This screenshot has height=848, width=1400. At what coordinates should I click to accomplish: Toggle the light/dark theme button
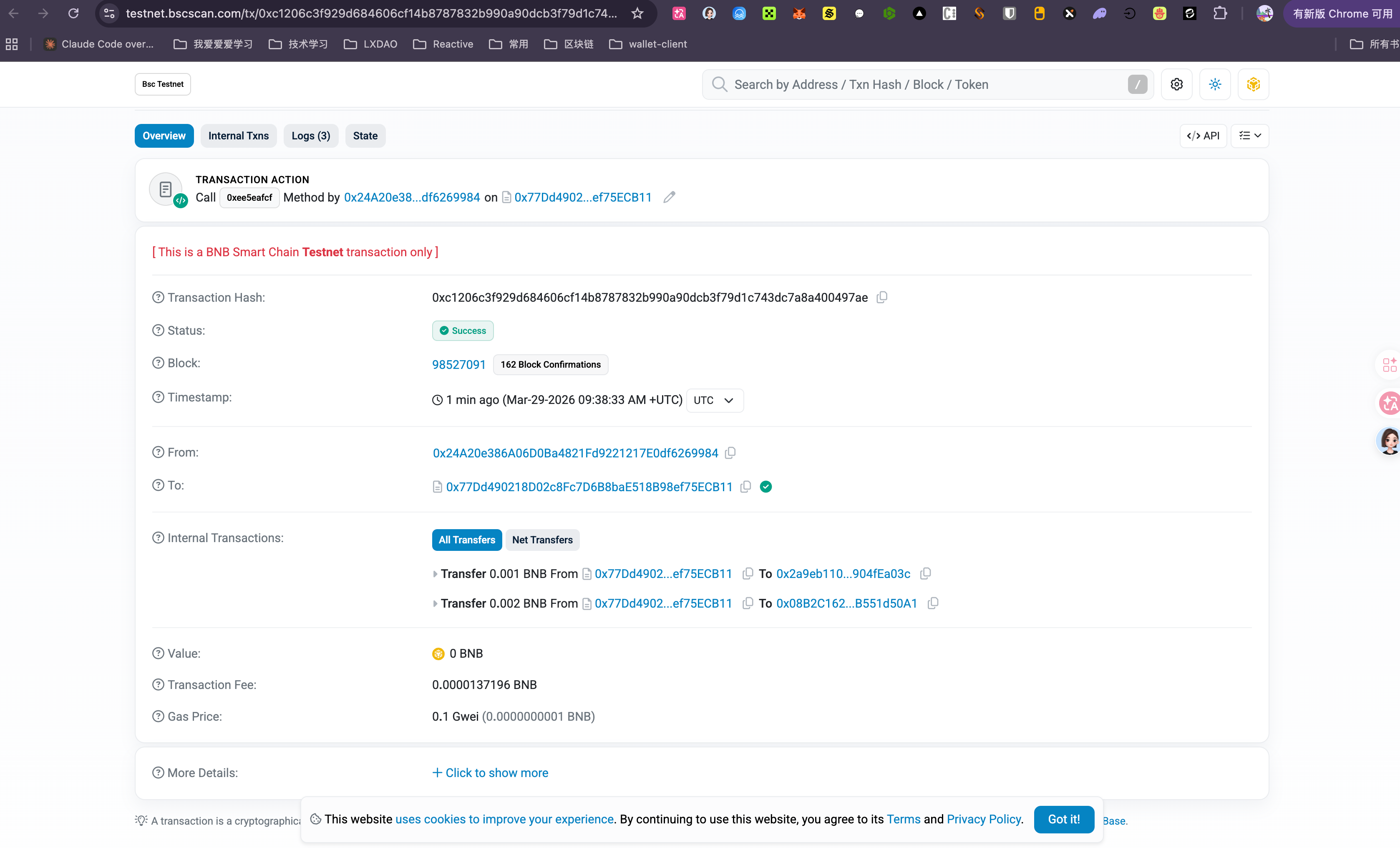click(x=1215, y=84)
